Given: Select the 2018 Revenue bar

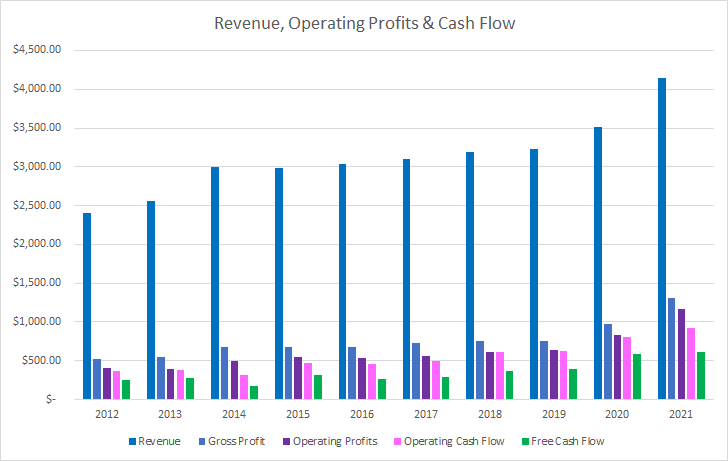Looking at the screenshot, I should coord(471,275).
